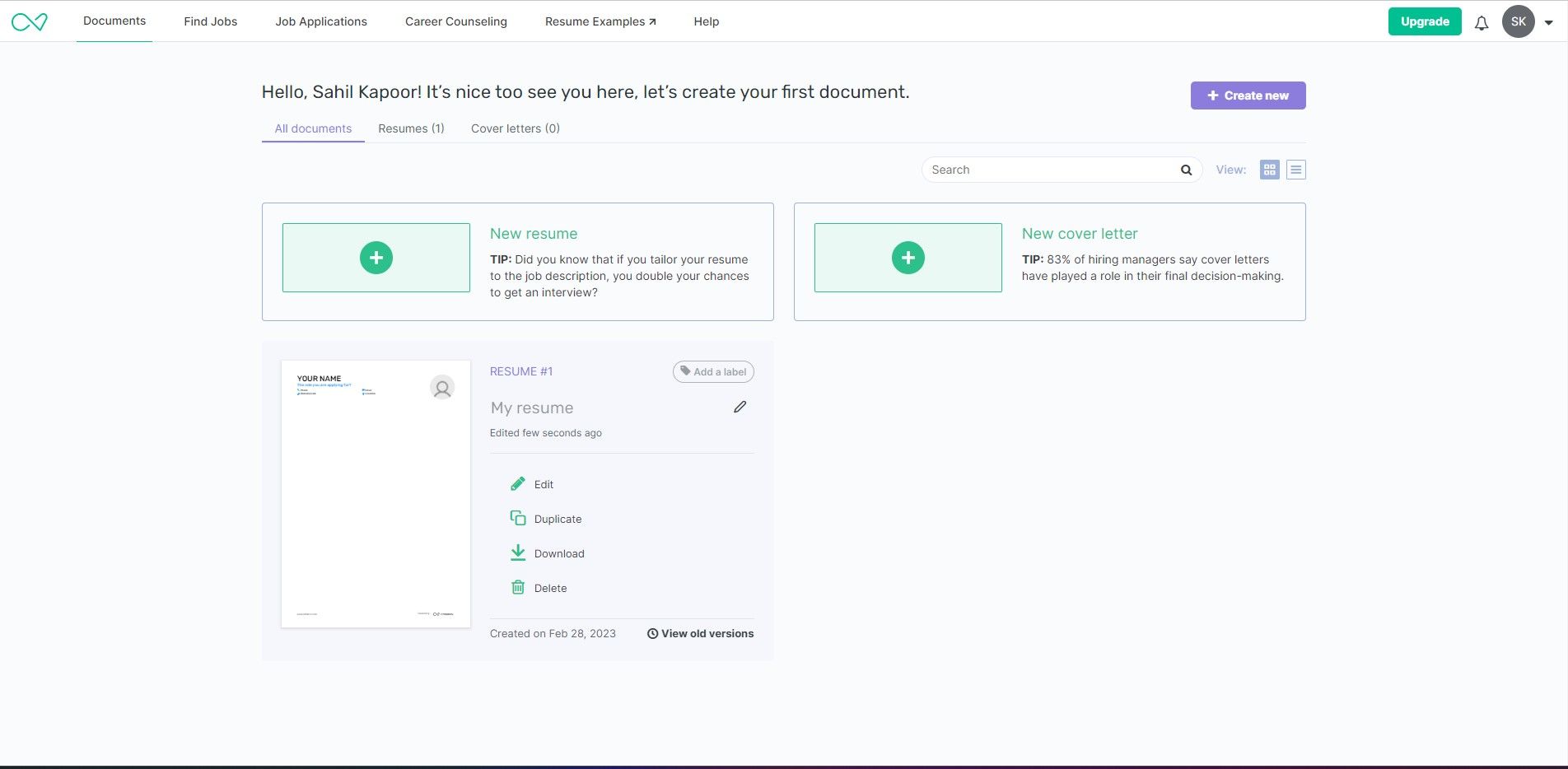Expand the account dropdown arrow

[x=1549, y=23]
